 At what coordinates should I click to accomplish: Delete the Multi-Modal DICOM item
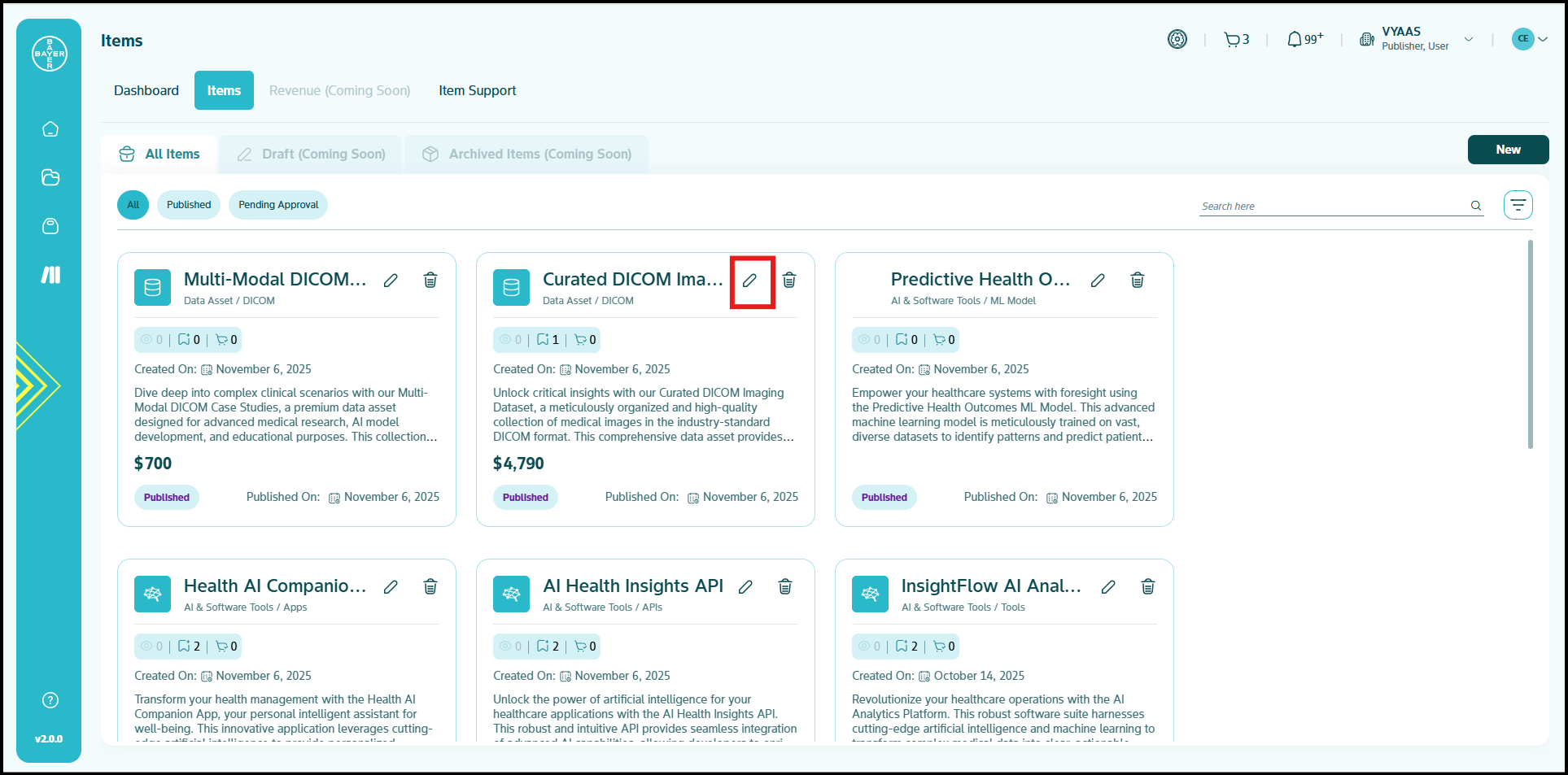(430, 281)
